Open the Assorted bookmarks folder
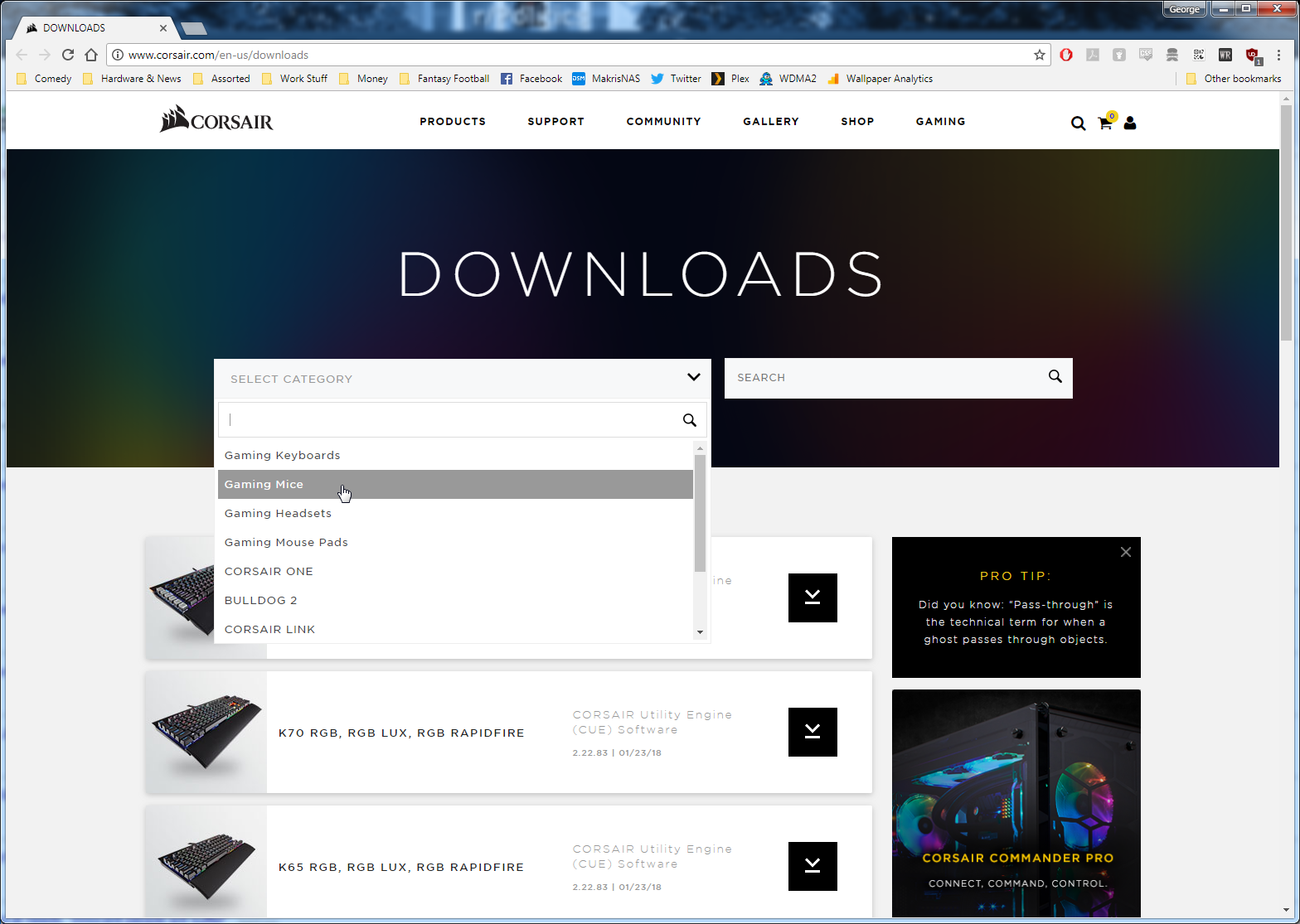This screenshot has width=1300, height=924. point(221,79)
